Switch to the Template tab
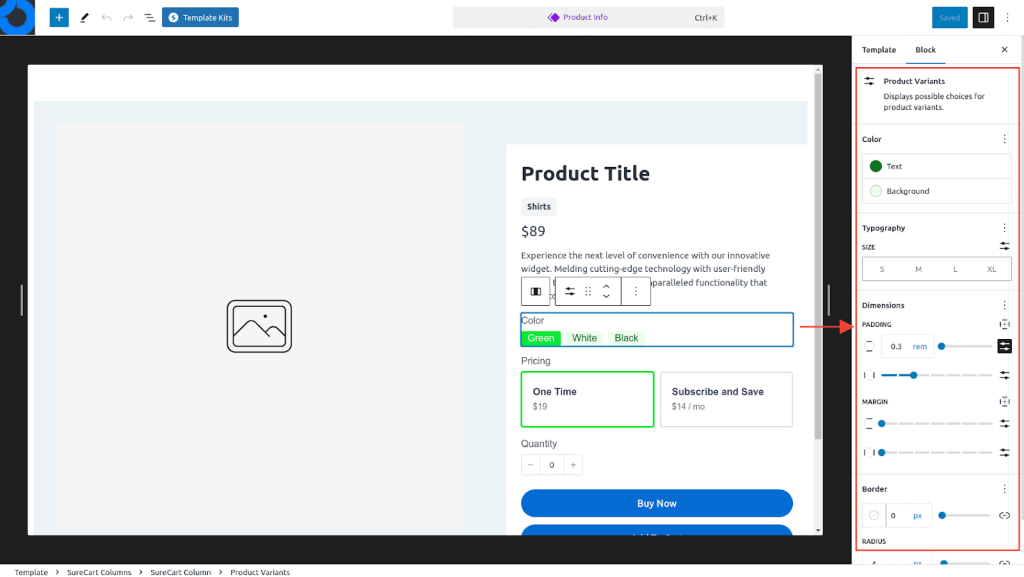Viewport: 1024px width, 577px height. 879,50
